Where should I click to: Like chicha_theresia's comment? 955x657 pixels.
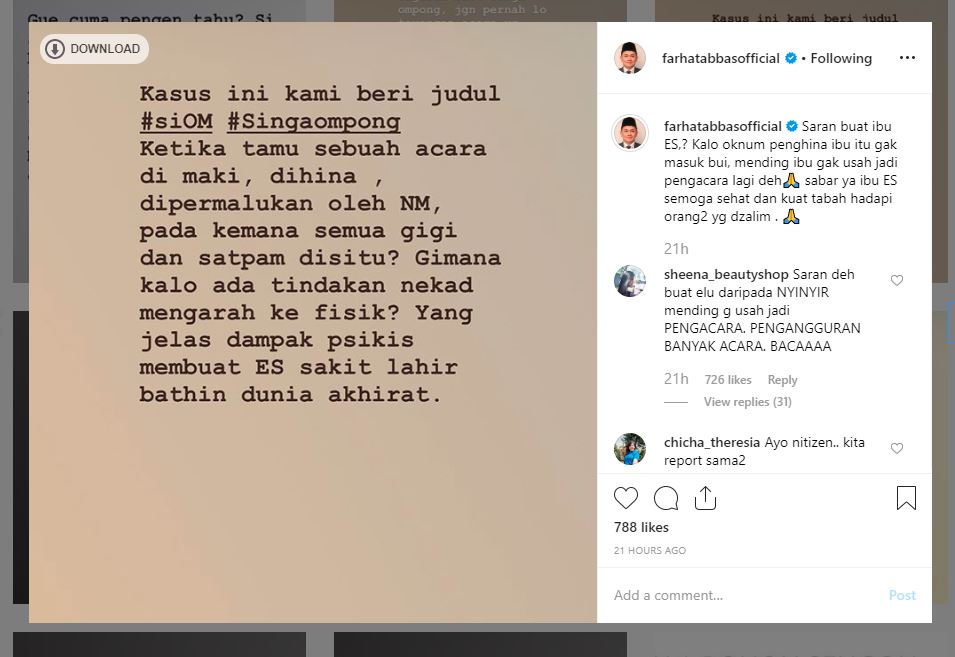pos(897,448)
